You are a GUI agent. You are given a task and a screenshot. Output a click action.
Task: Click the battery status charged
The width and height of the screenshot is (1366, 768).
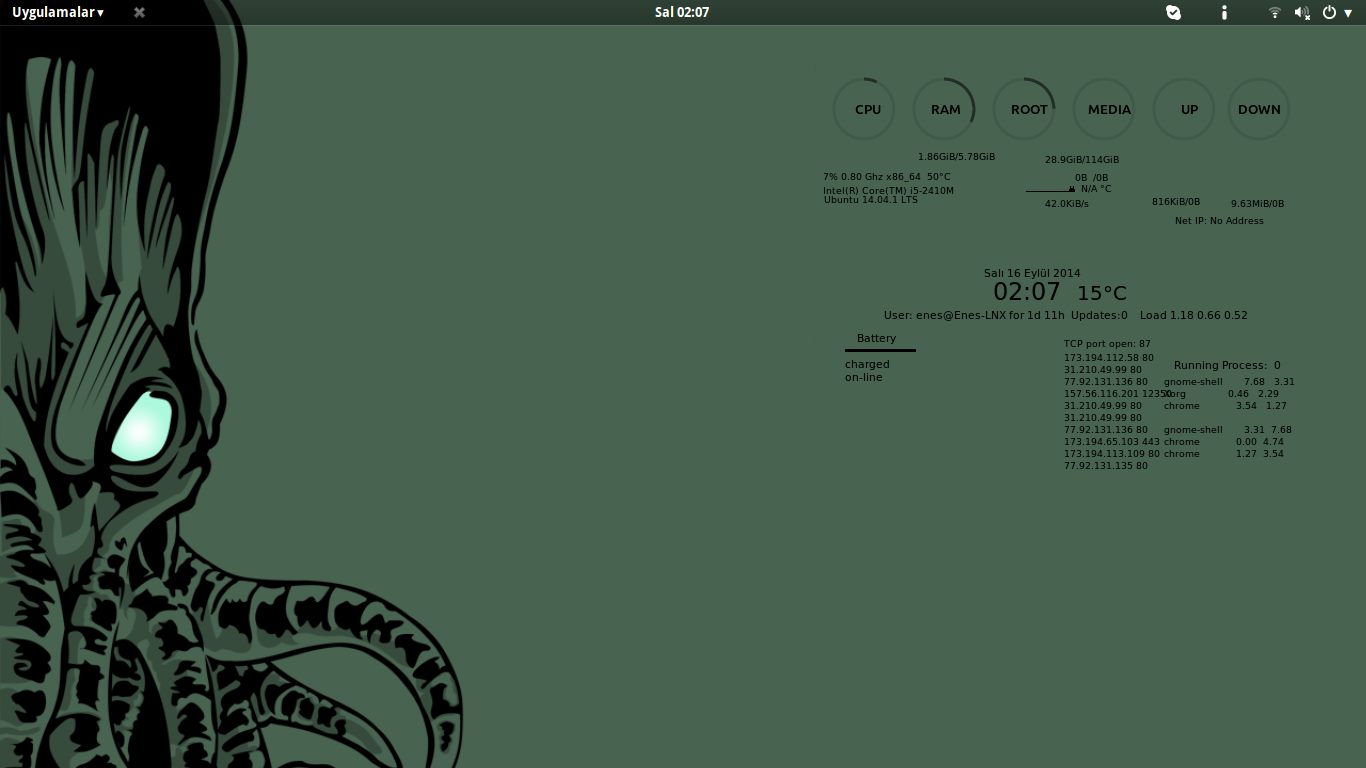coord(867,364)
